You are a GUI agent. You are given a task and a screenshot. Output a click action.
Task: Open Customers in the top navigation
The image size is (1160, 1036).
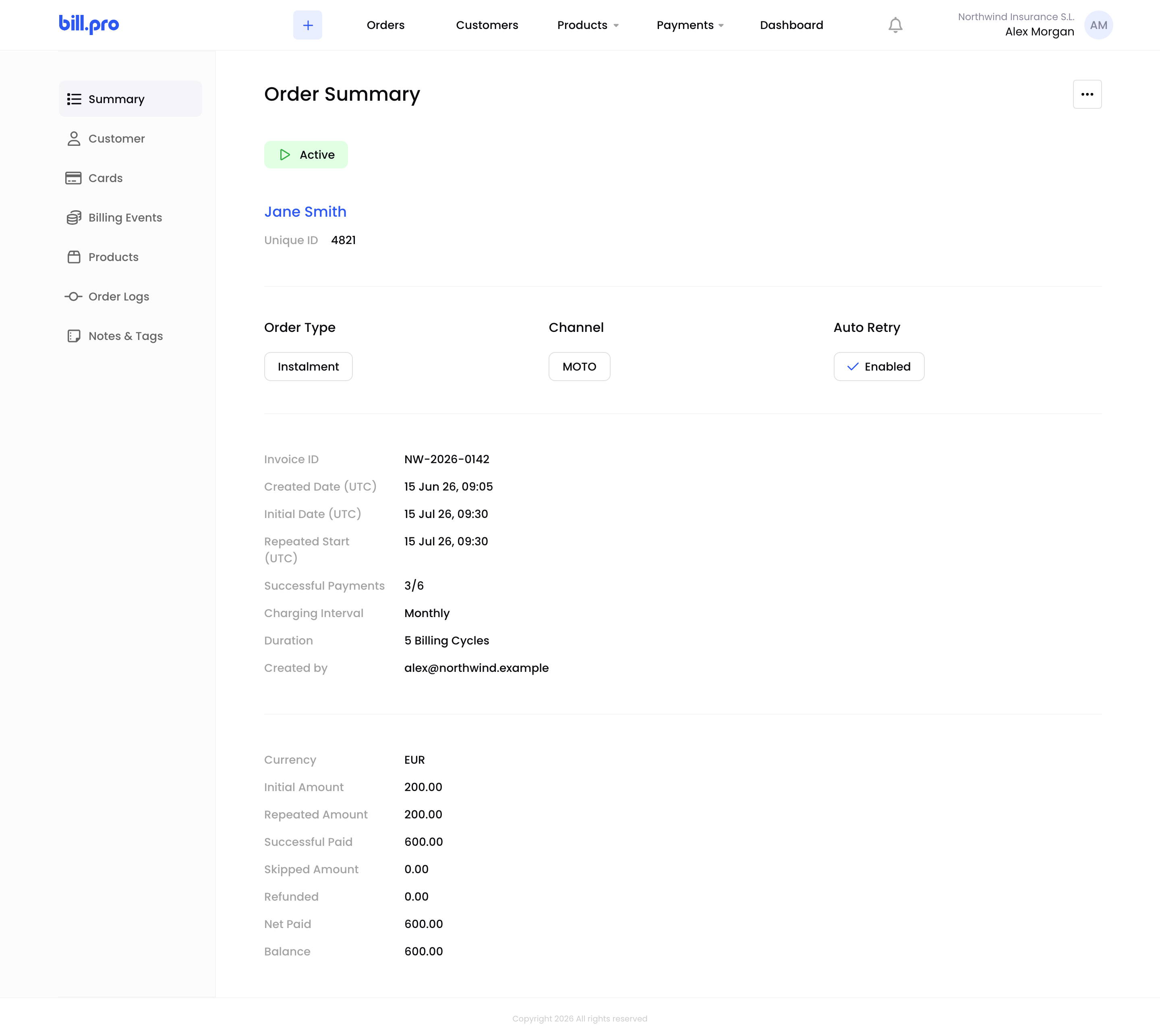[x=487, y=25]
